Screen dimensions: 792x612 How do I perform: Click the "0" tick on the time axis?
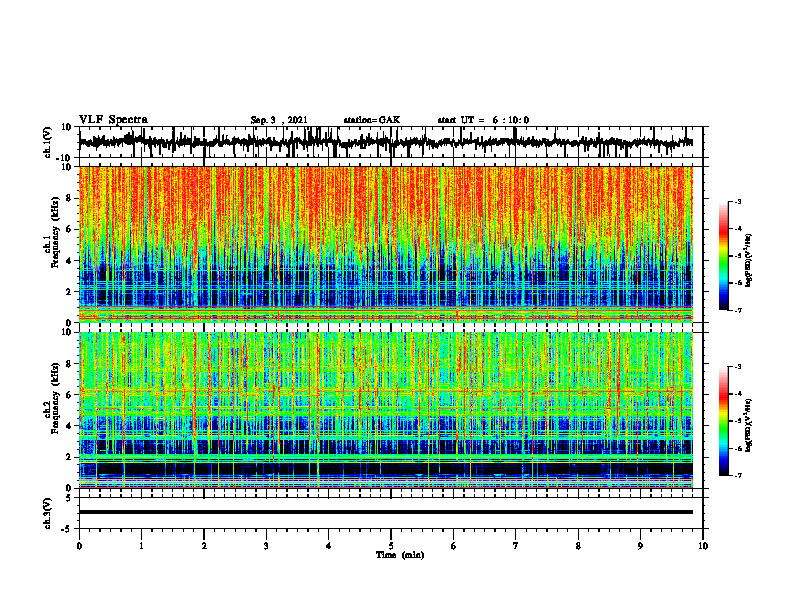[x=79, y=546]
